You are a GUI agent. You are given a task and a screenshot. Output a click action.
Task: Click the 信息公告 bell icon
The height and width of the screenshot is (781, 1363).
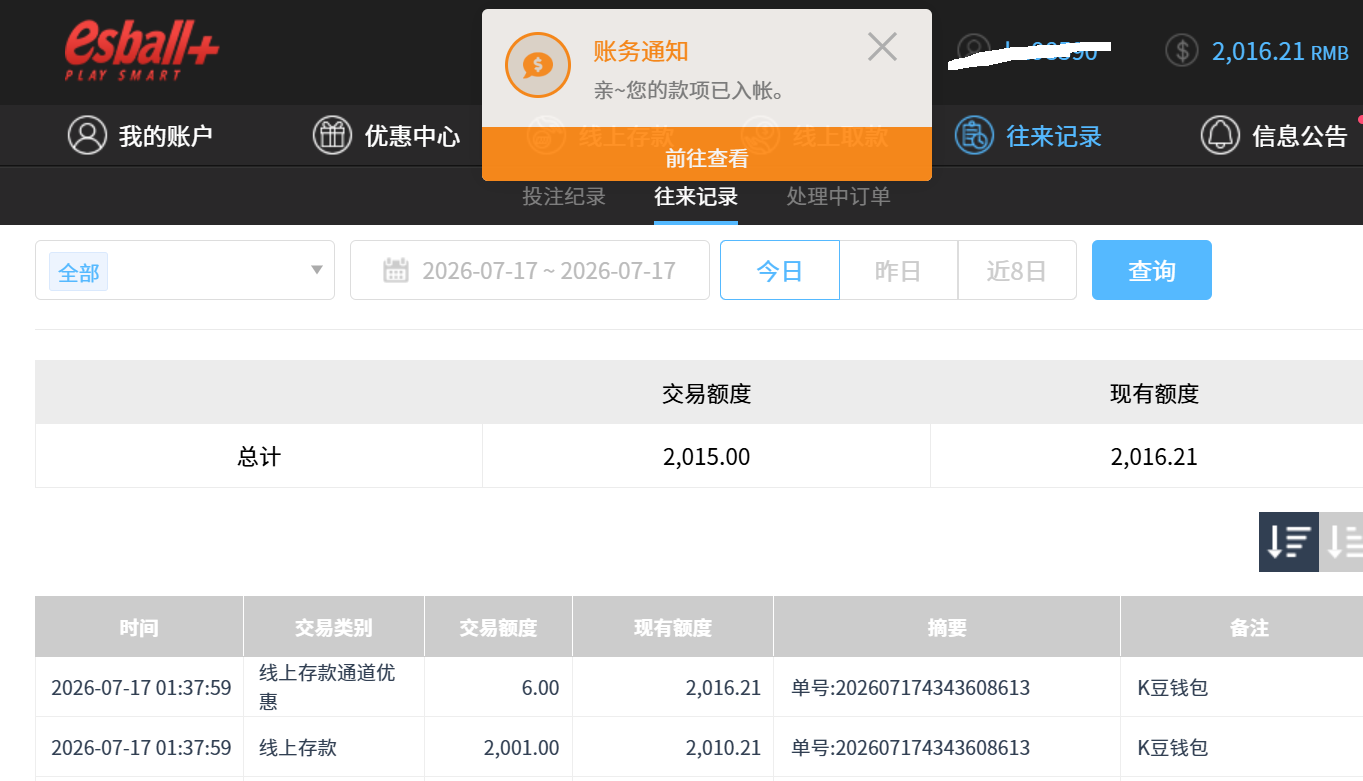tap(1220, 135)
